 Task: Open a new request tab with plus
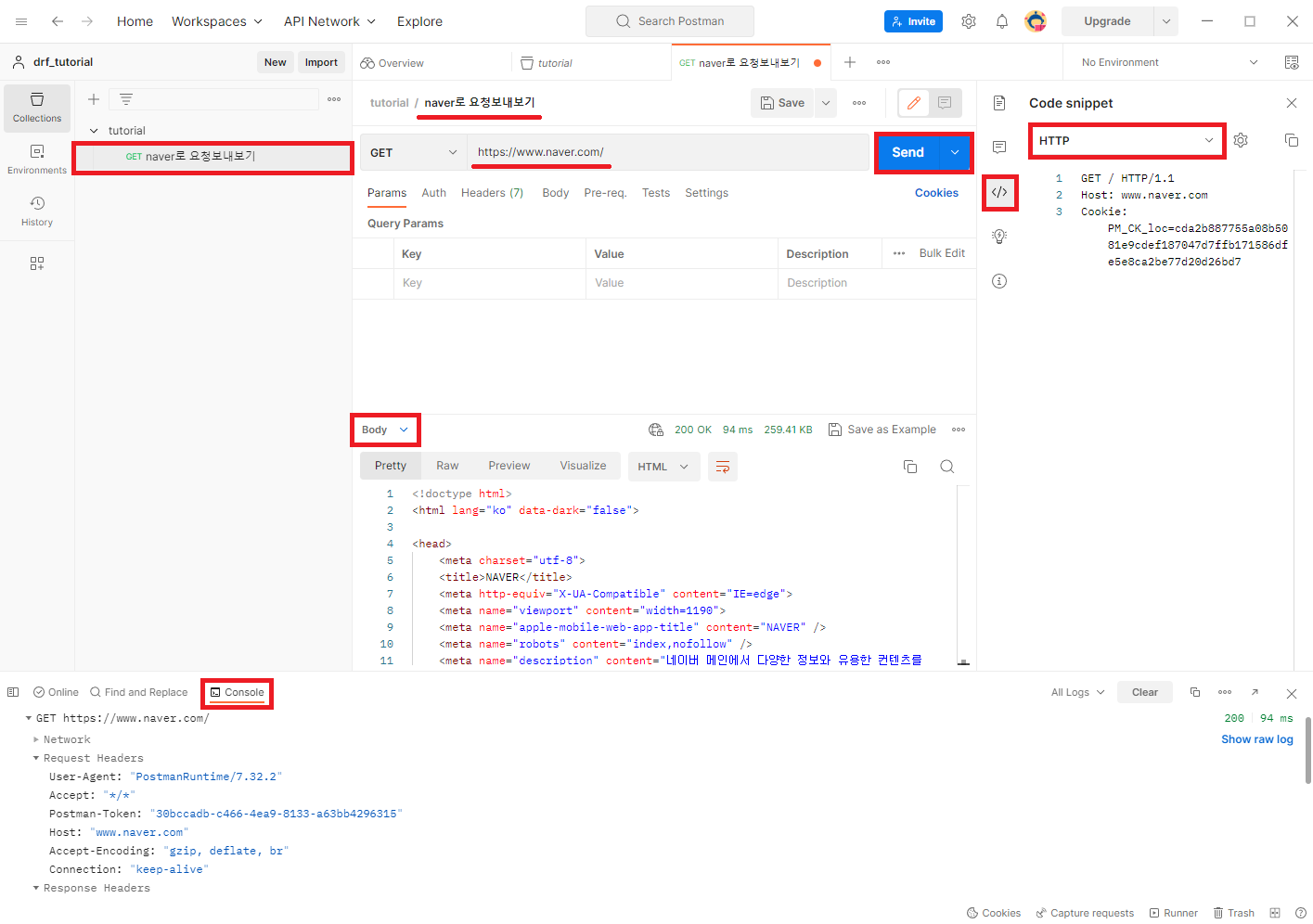(850, 62)
